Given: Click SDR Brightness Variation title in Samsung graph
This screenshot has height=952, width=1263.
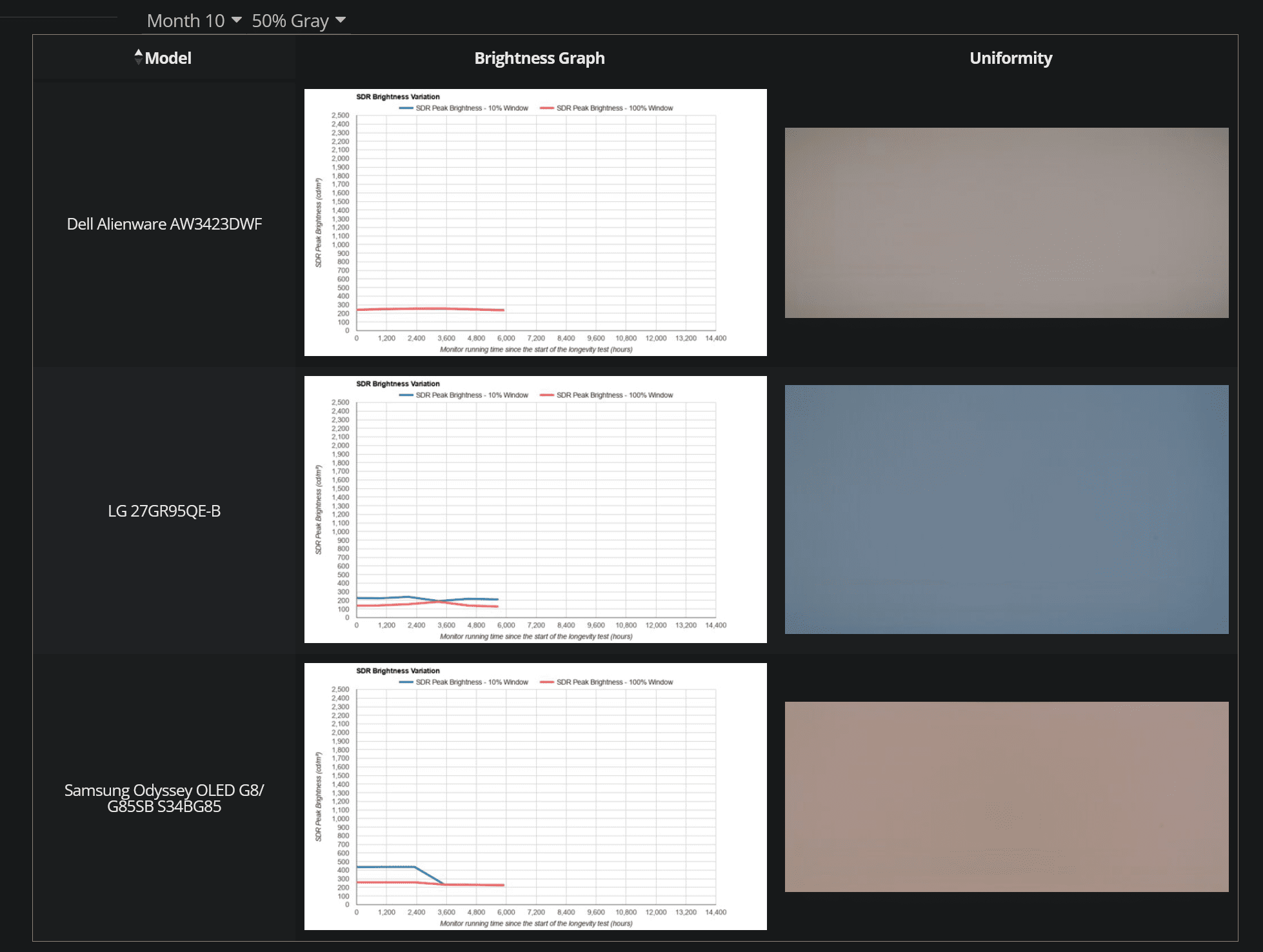Looking at the screenshot, I should coord(398,671).
